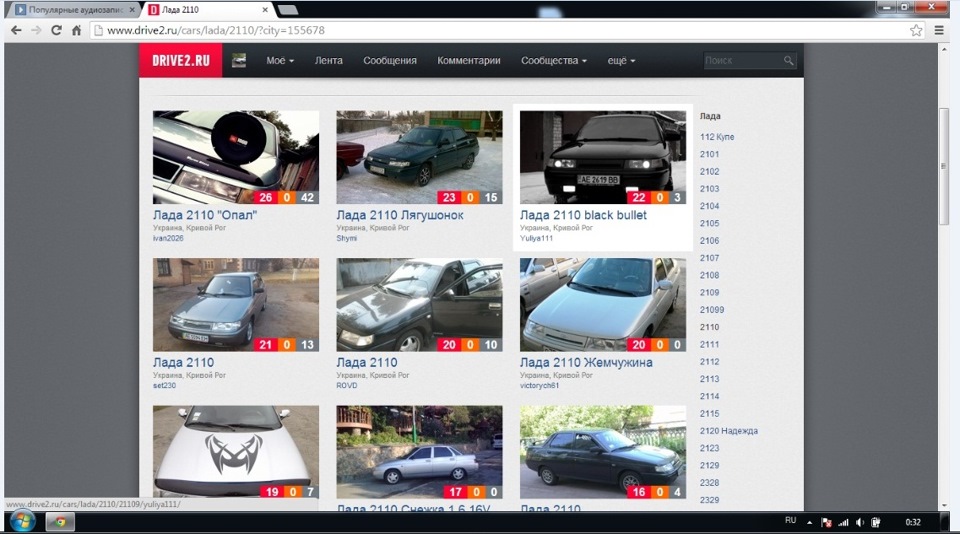This screenshot has height=534, width=960.
Task: Open Лада 2110 Лягушонок photo
Action: tap(419, 157)
